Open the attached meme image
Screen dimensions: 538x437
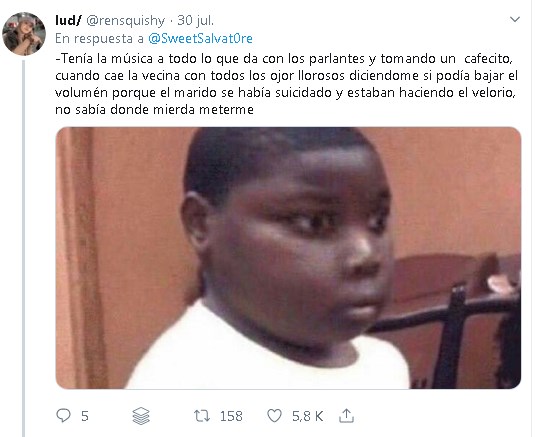(x=288, y=258)
